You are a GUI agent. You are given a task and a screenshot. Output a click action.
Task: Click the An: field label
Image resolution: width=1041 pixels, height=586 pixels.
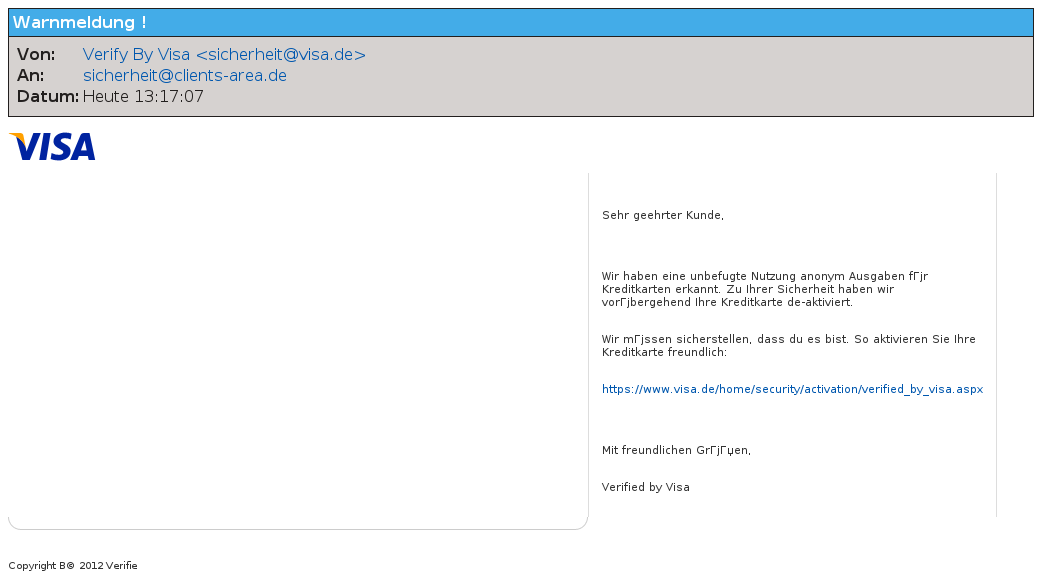pos(31,76)
